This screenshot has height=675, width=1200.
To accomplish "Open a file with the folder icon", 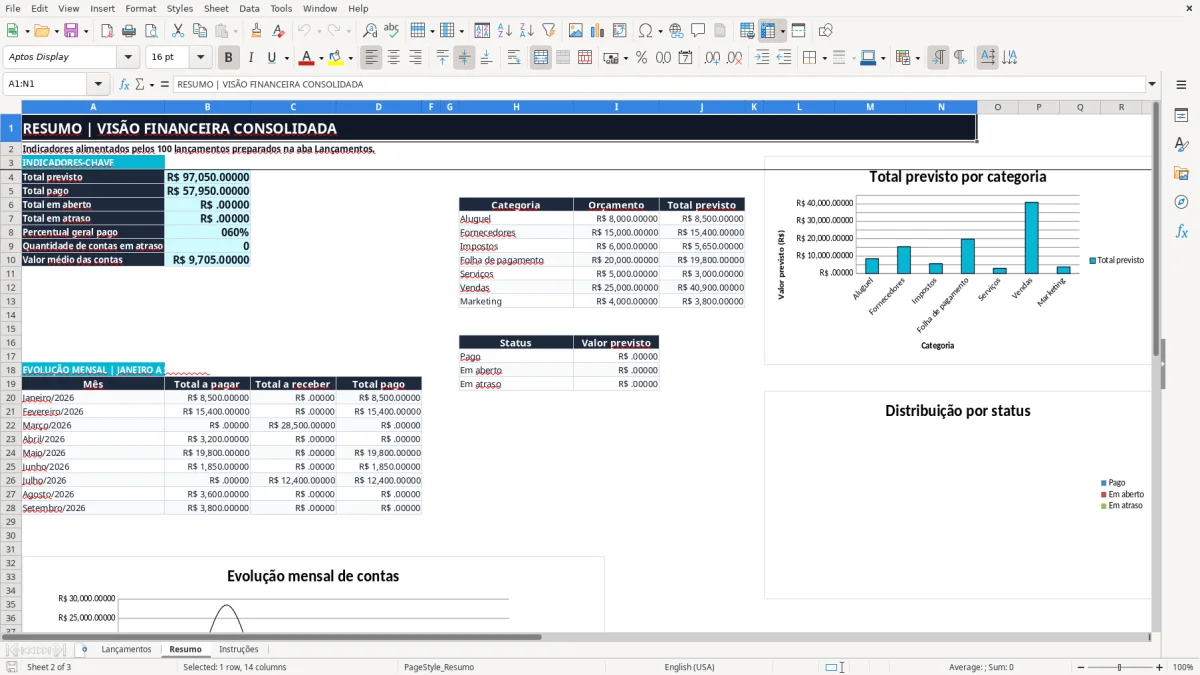I will (x=41, y=31).
